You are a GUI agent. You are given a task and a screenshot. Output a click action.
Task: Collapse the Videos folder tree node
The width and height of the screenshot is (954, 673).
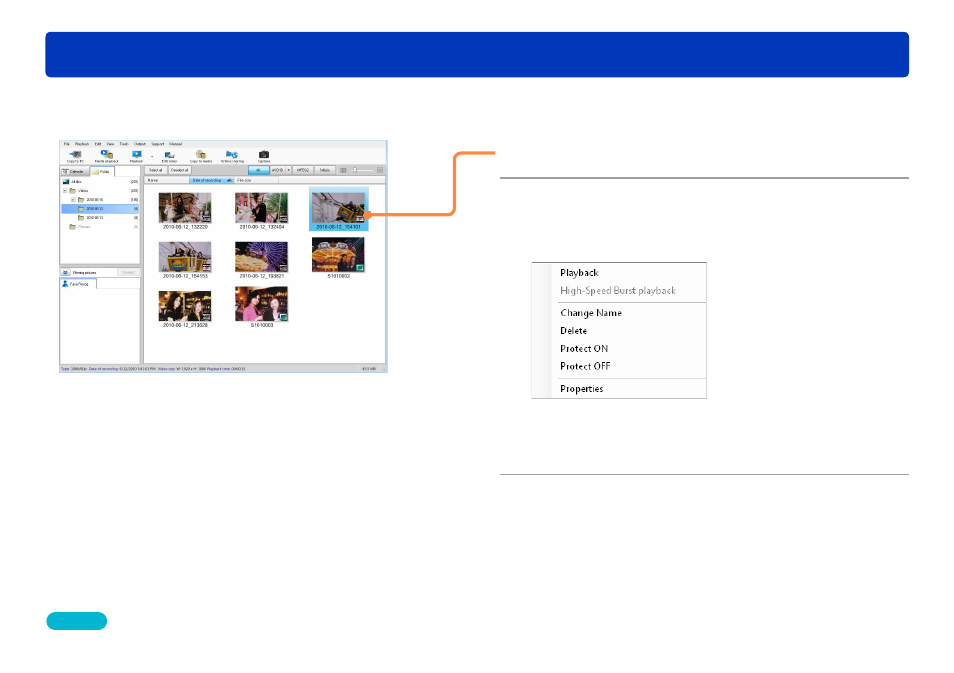coord(65,191)
